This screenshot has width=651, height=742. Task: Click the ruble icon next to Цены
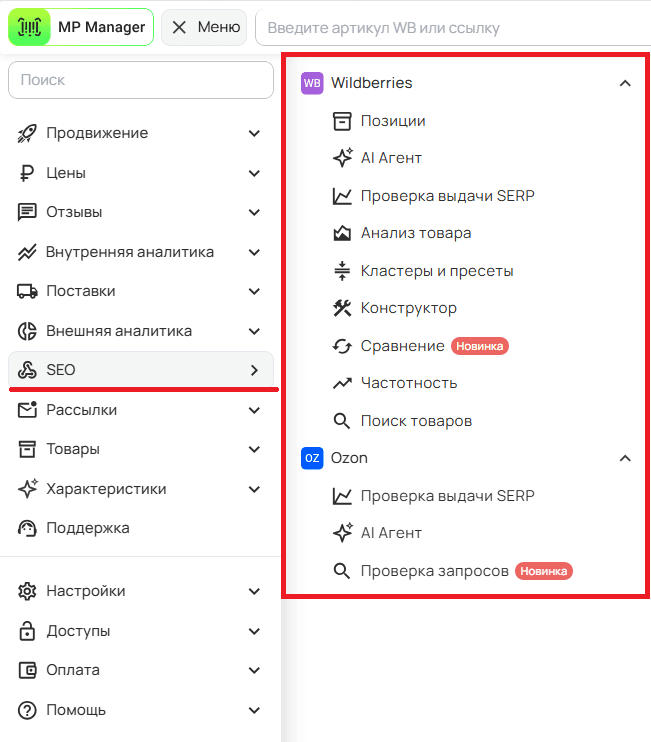tap(27, 173)
